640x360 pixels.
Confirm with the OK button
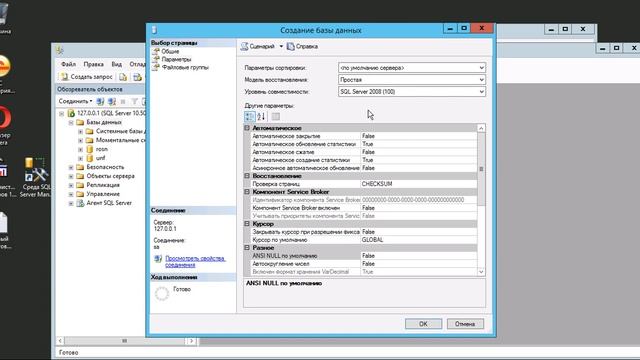tap(423, 324)
